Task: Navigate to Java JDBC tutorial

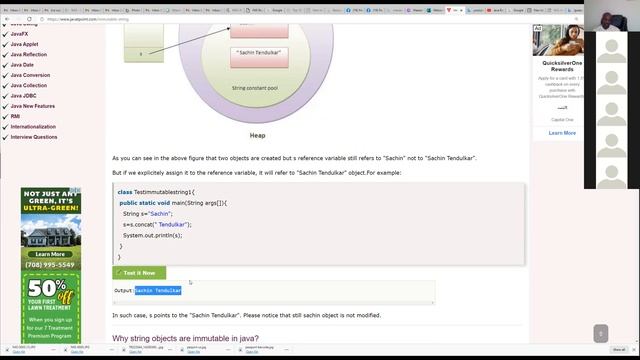Action: click(23, 96)
